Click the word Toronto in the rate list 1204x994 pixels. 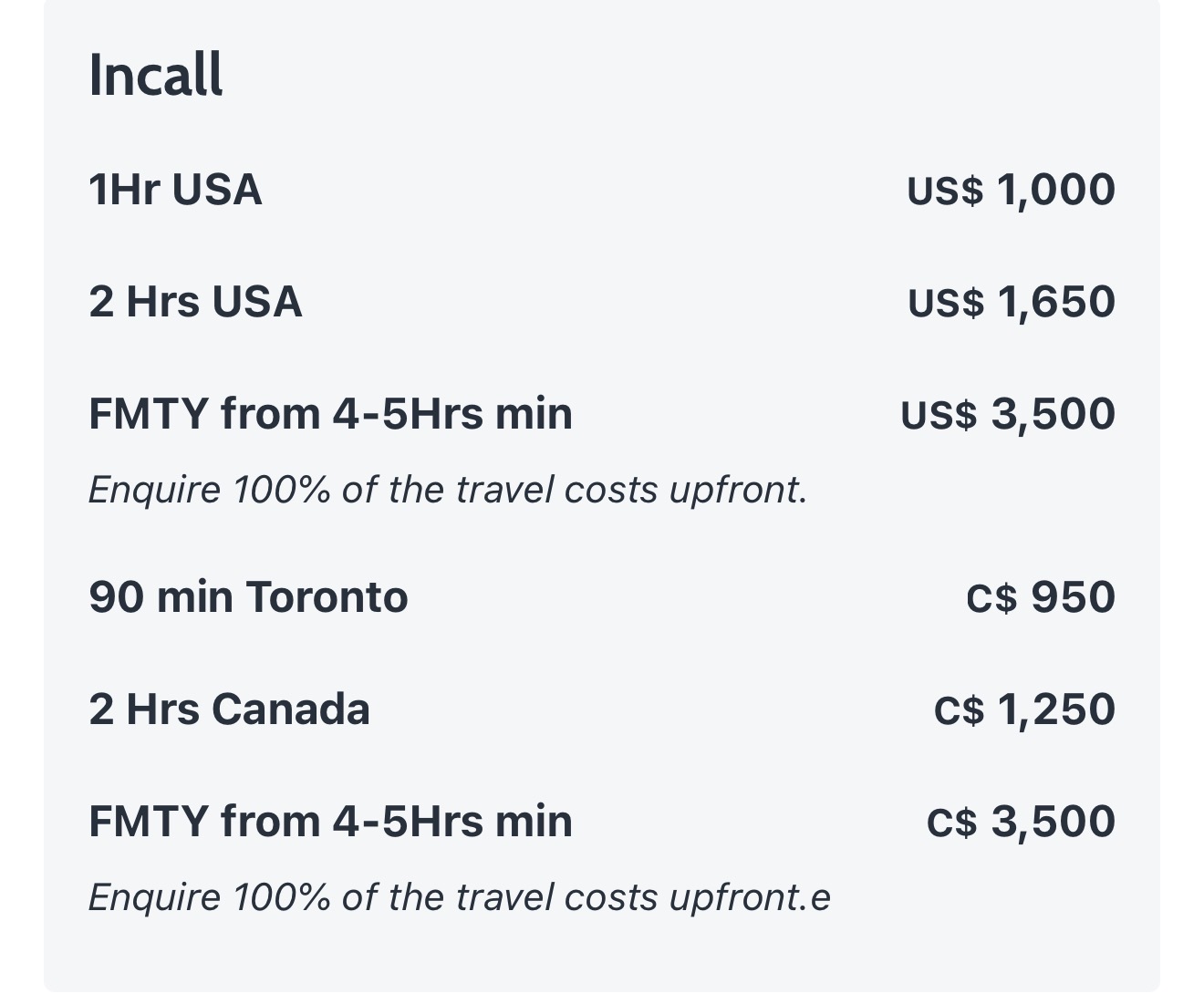(327, 597)
